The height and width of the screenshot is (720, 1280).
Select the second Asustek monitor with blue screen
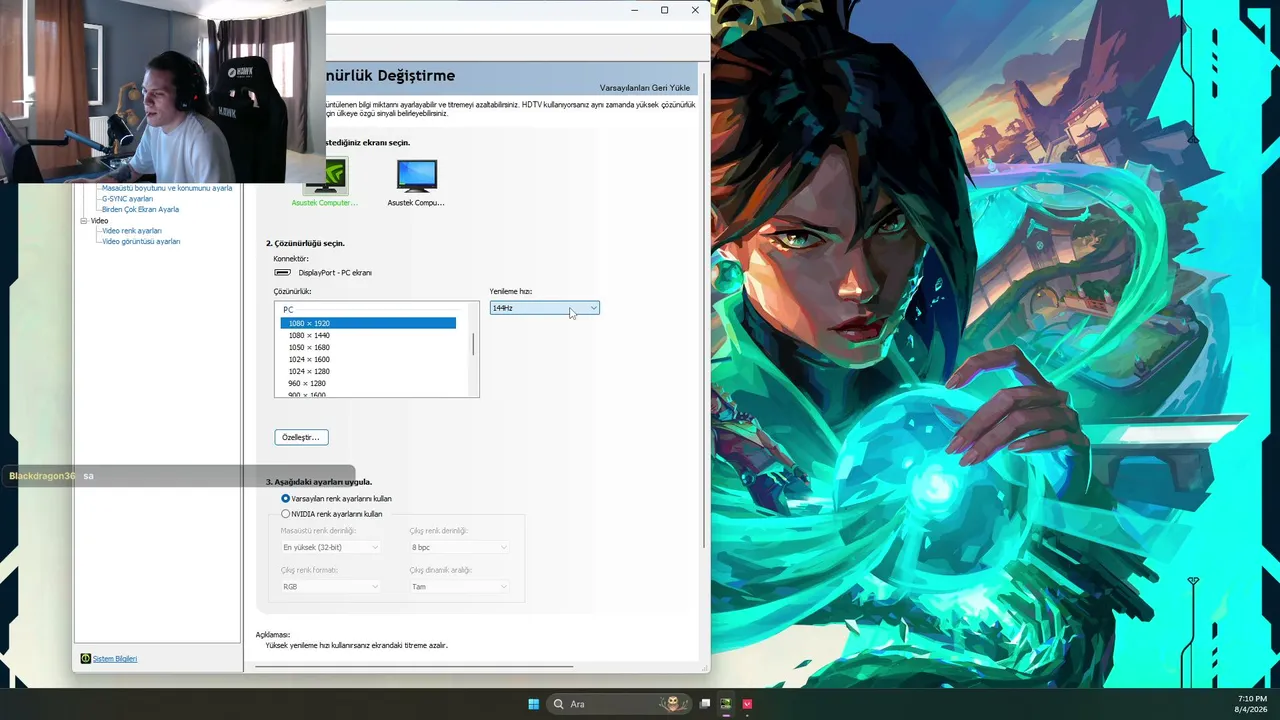click(x=416, y=175)
